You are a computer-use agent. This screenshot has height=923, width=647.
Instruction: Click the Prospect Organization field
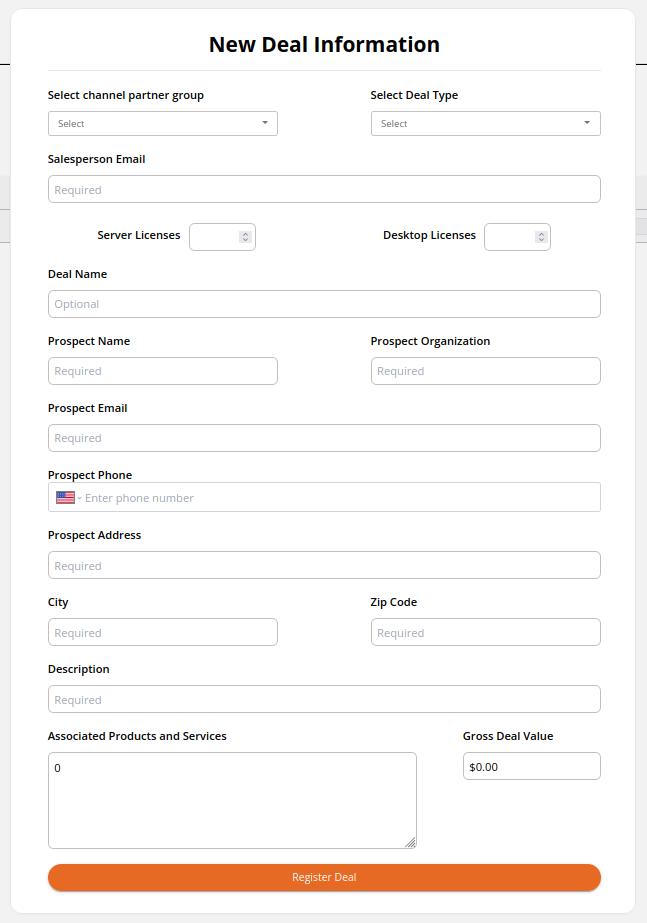coord(486,371)
